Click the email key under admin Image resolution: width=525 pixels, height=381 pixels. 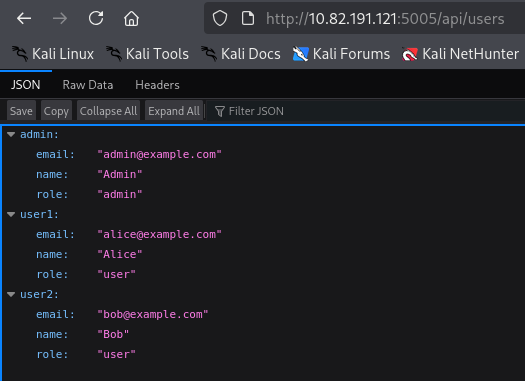click(x=55, y=154)
